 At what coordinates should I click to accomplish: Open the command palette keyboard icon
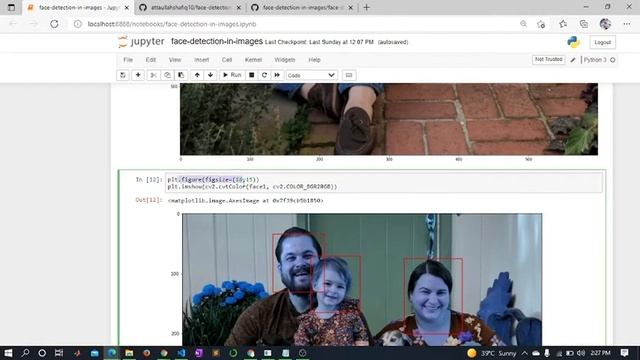point(349,75)
